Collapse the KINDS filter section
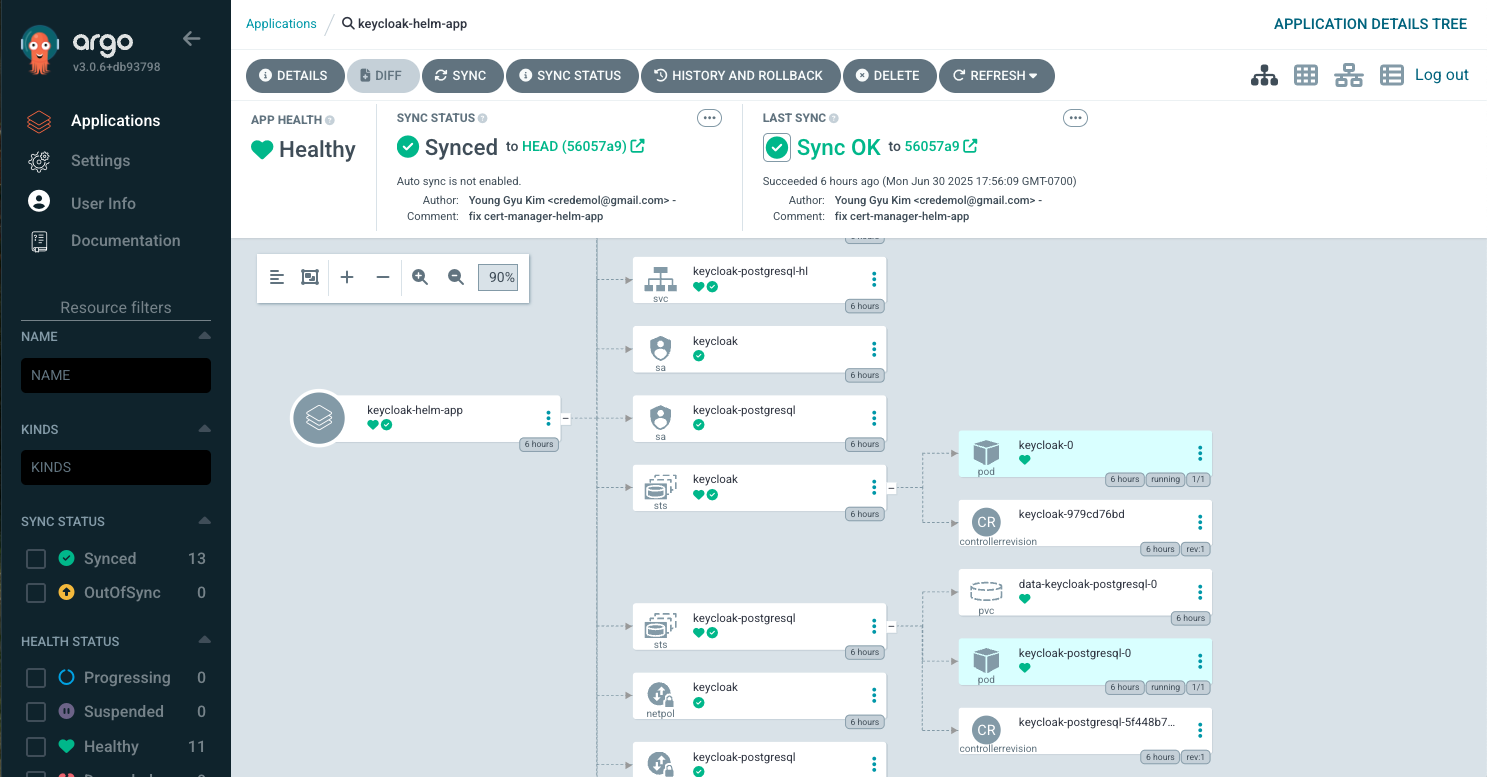This screenshot has width=1487, height=777. (x=204, y=429)
